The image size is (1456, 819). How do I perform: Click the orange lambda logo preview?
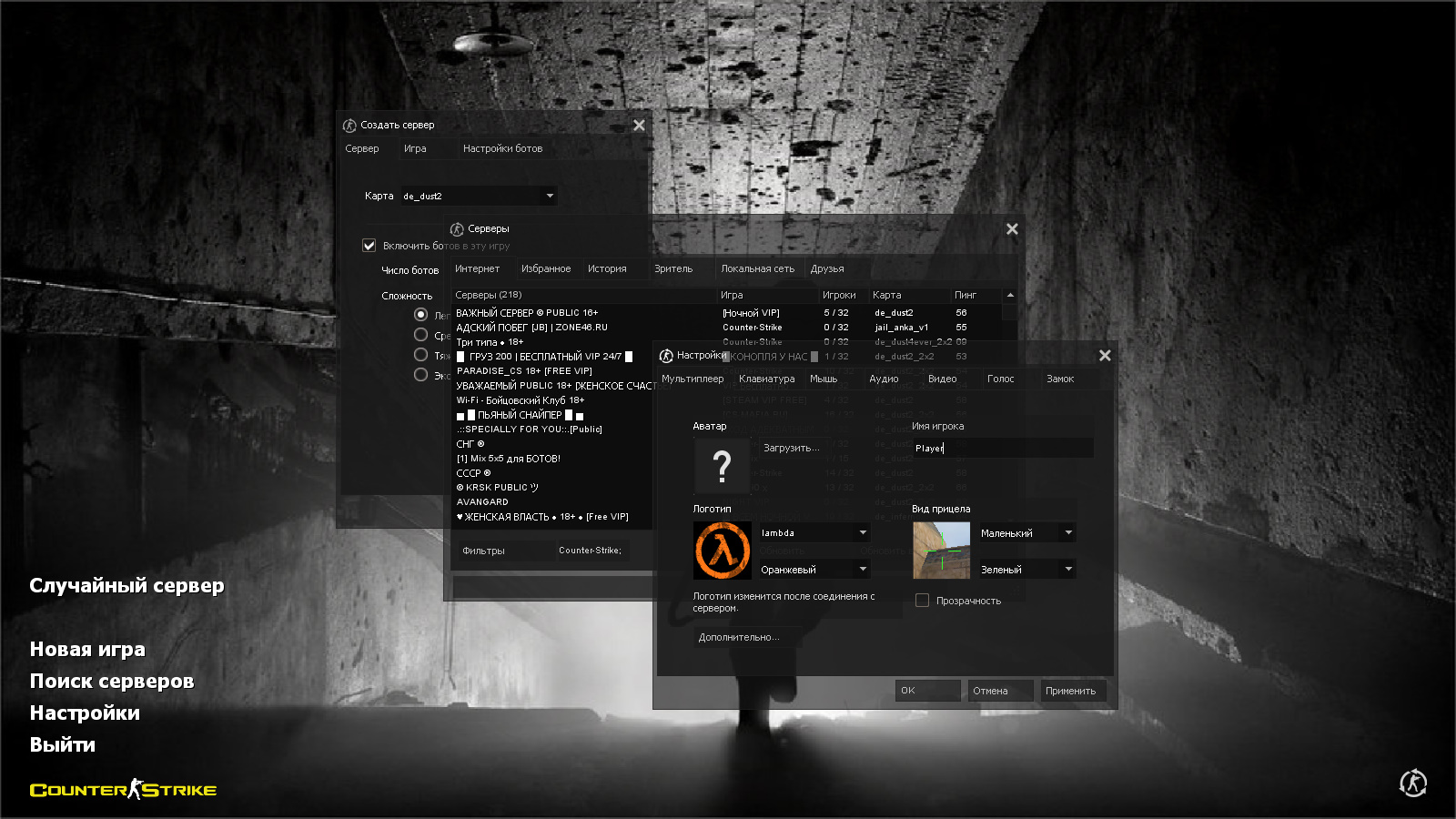723,551
